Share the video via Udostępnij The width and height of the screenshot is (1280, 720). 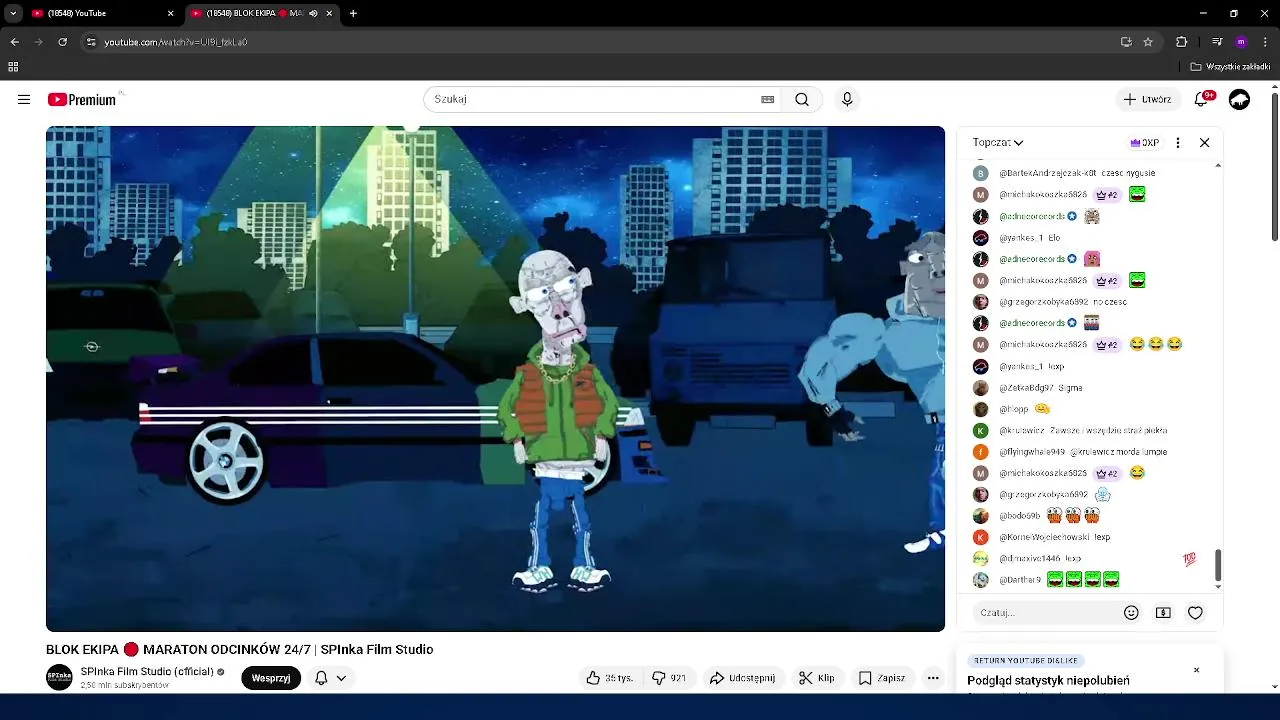tap(742, 678)
